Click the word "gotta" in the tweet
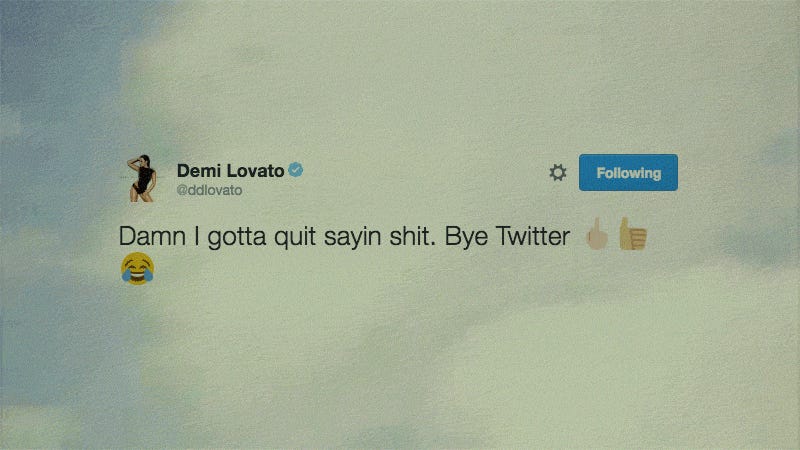Viewport: 800px width, 450px height. coord(237,237)
